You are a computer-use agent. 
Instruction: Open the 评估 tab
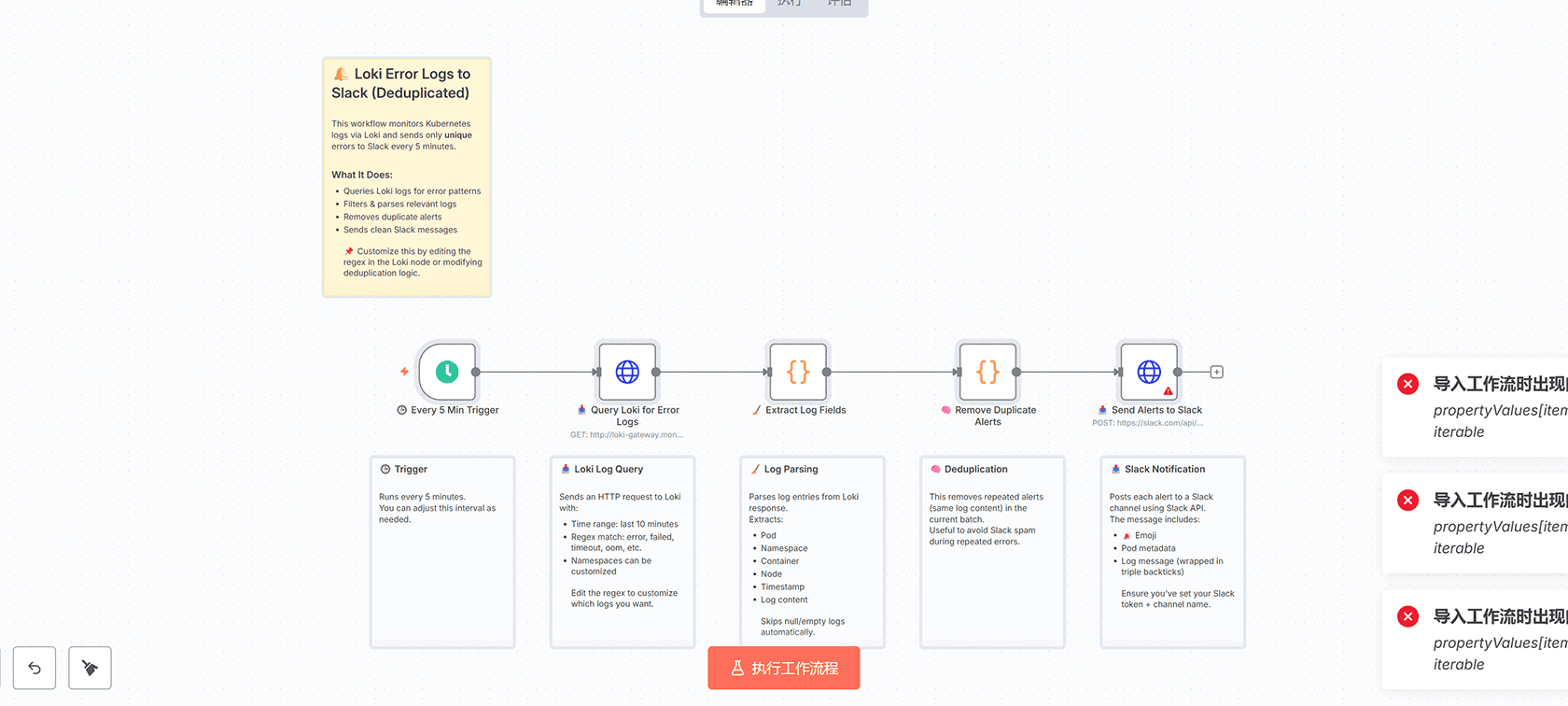pos(839,4)
